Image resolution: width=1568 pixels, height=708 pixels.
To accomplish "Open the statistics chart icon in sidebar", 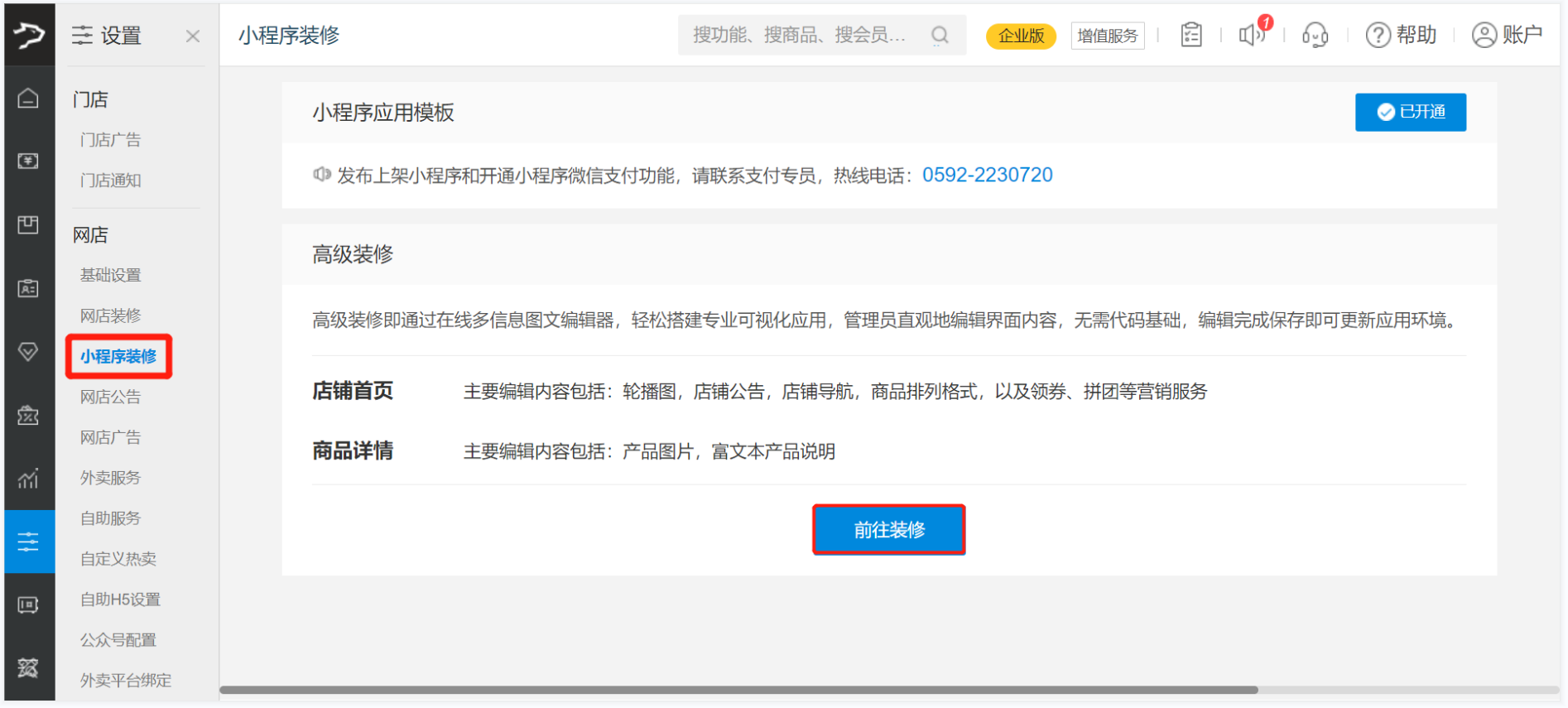I will coord(28,479).
